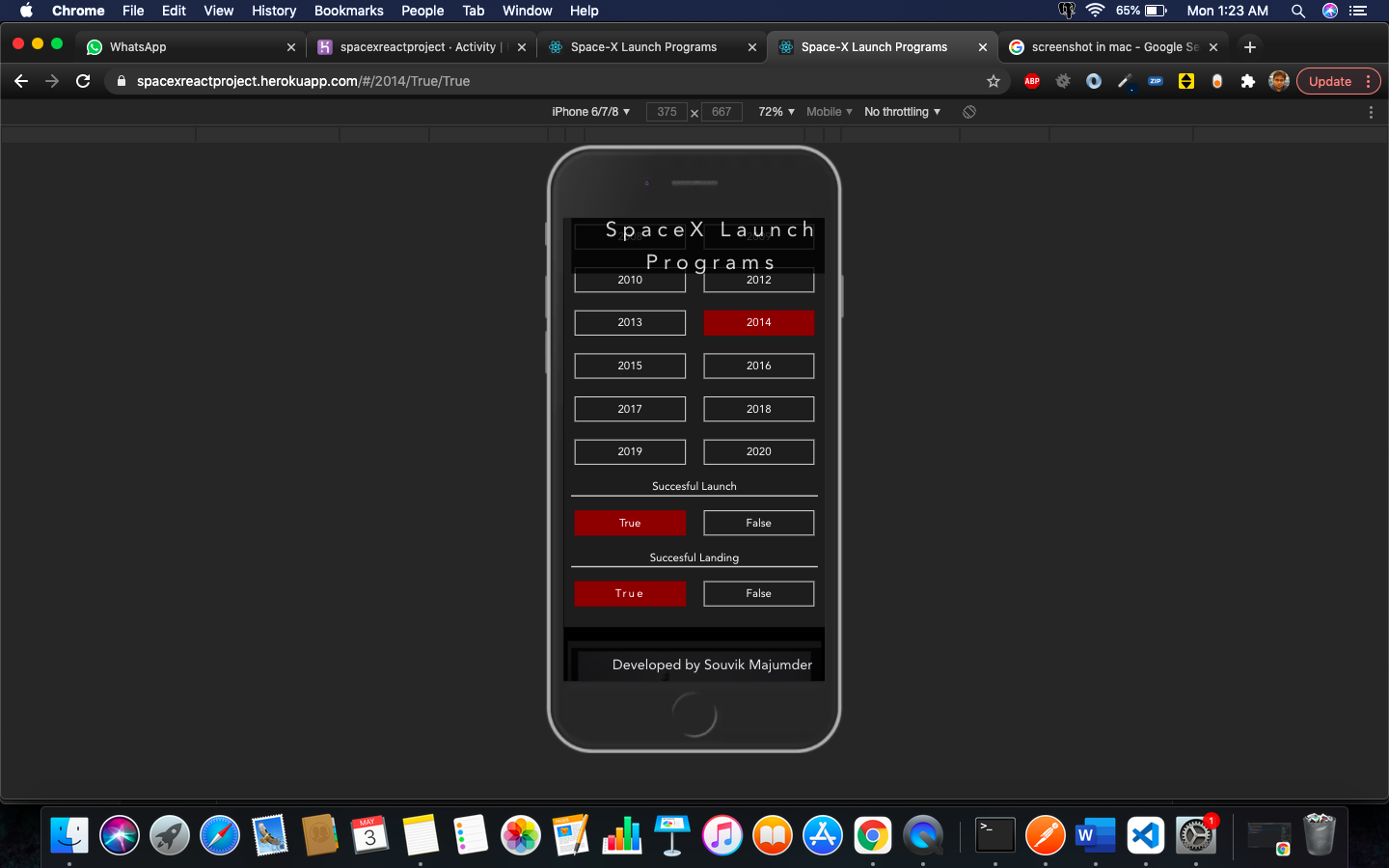This screenshot has height=868, width=1389.
Task: Open the Chrome Extensions puzzle menu
Action: pos(1248,81)
